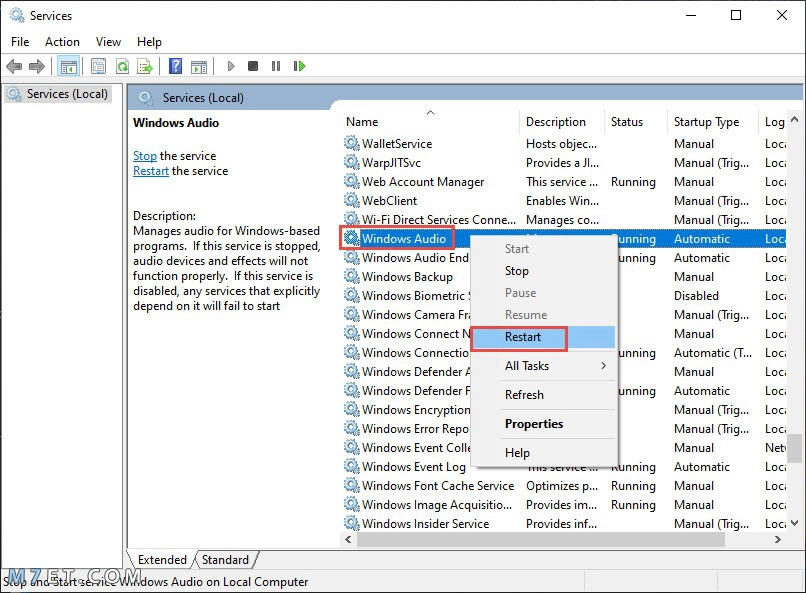The height and width of the screenshot is (593, 806).
Task: Open the blue Help toolbar icon
Action: [x=176, y=66]
